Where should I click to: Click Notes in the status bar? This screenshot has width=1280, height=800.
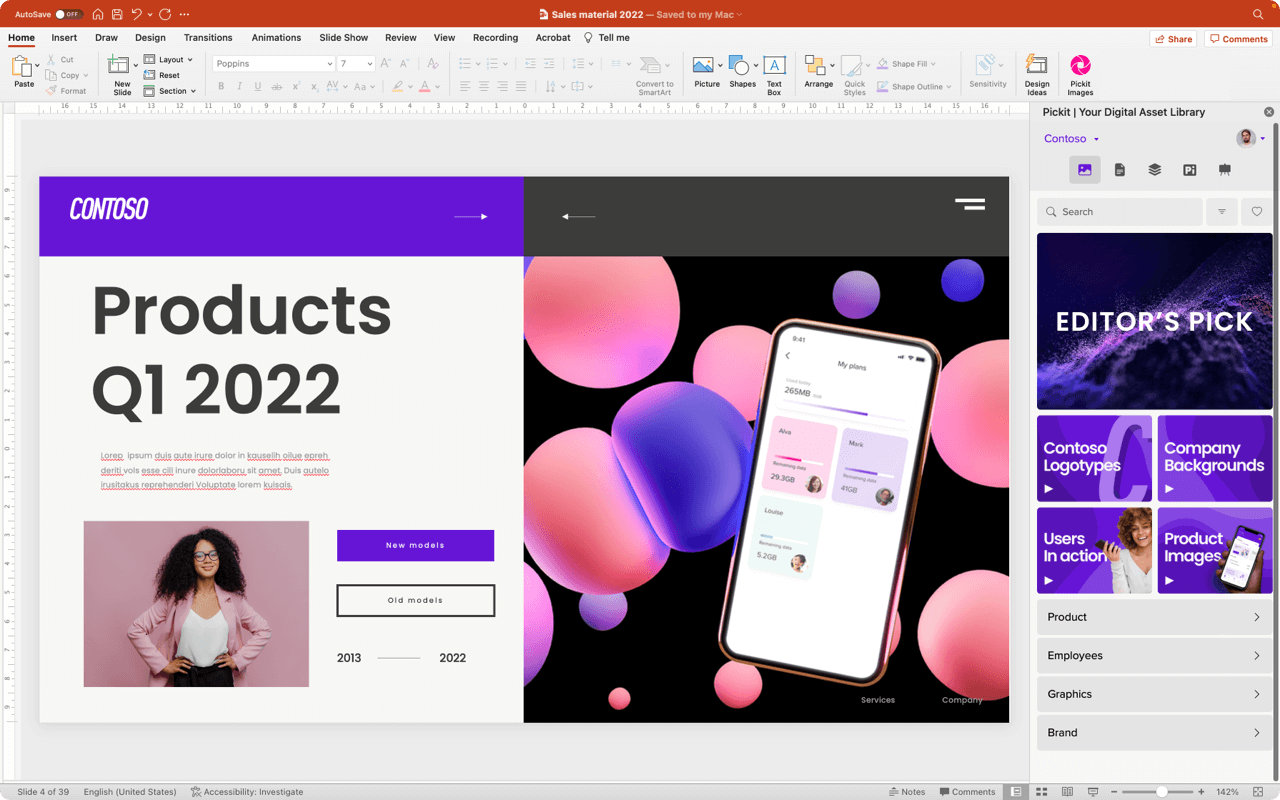tap(907, 792)
